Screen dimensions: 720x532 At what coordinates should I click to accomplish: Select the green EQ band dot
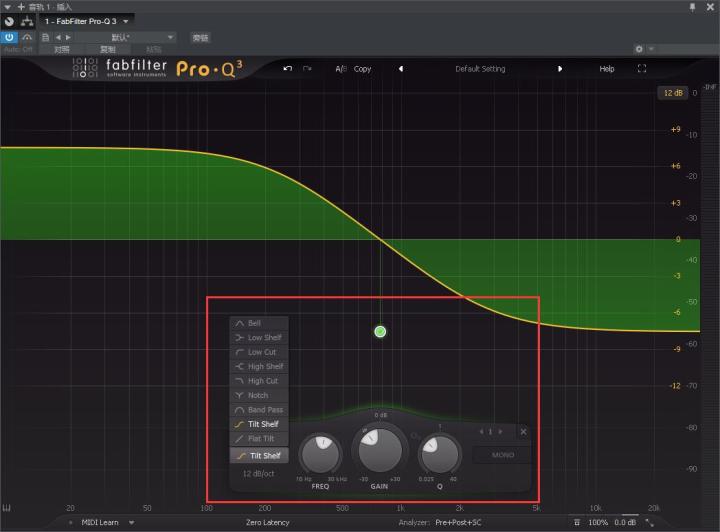click(380, 331)
